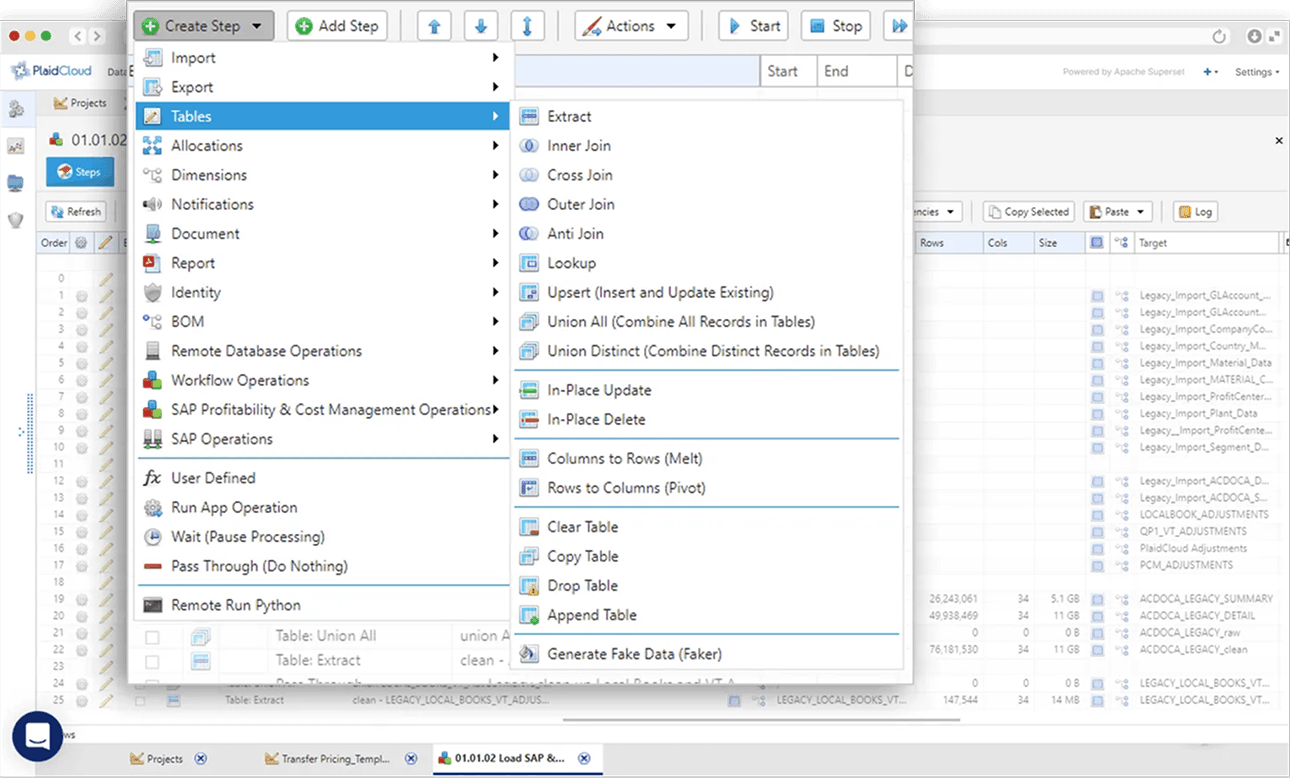Open the Create Step dropdown
Viewport: 1290px width, 778px height.
click(x=203, y=26)
